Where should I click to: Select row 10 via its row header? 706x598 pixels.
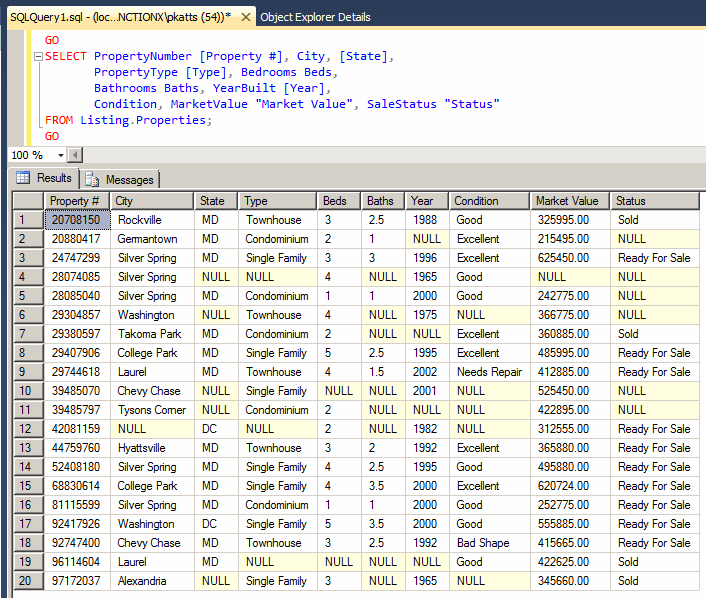click(28, 391)
